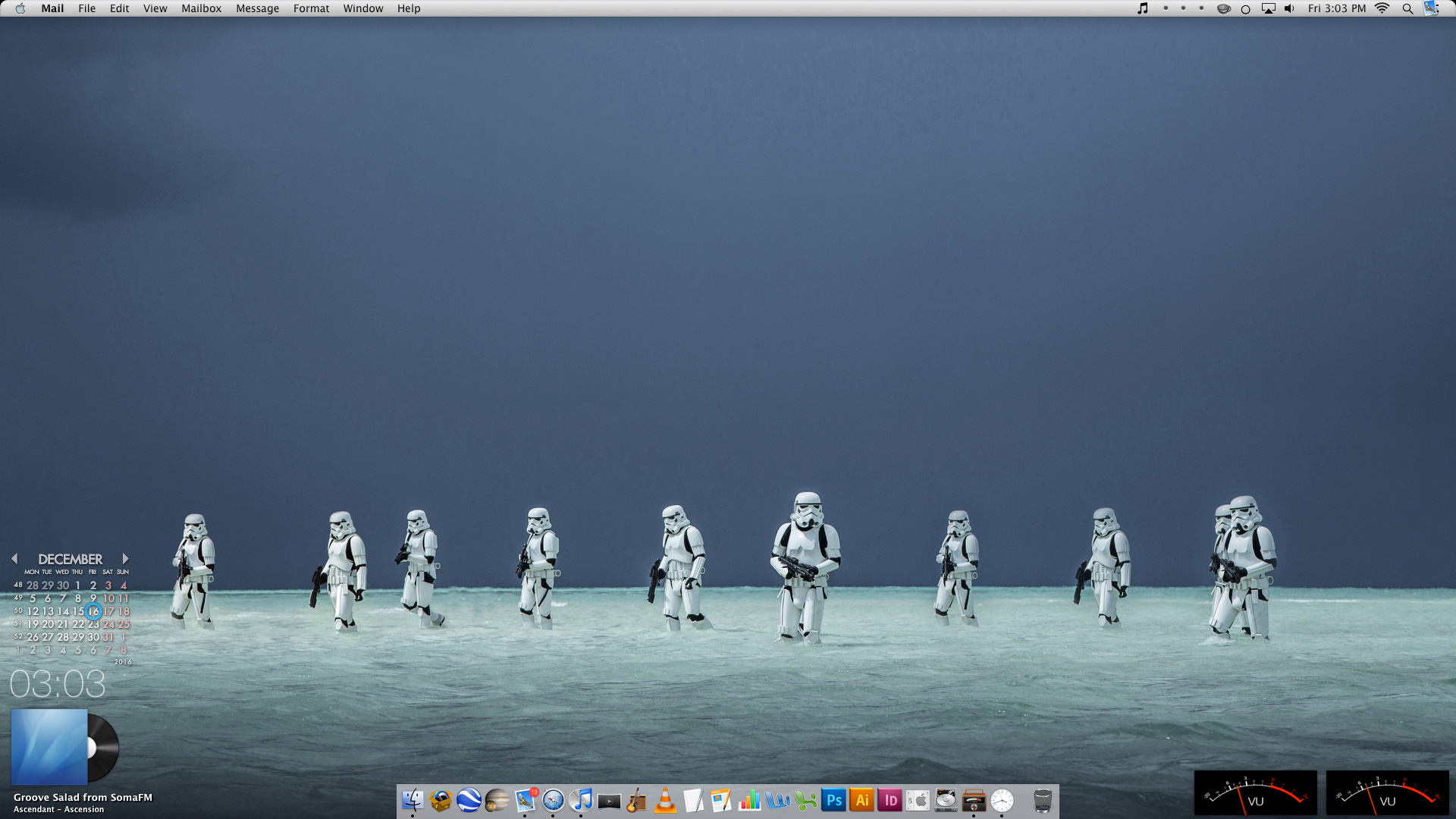Open Finder from the dock
Image resolution: width=1456 pixels, height=819 pixels.
point(413,800)
